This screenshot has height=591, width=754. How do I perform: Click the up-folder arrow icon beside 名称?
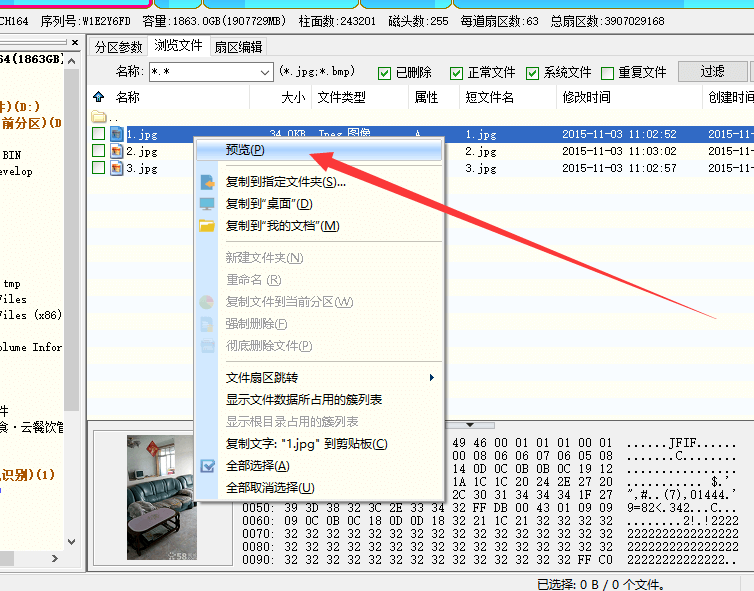[99, 97]
